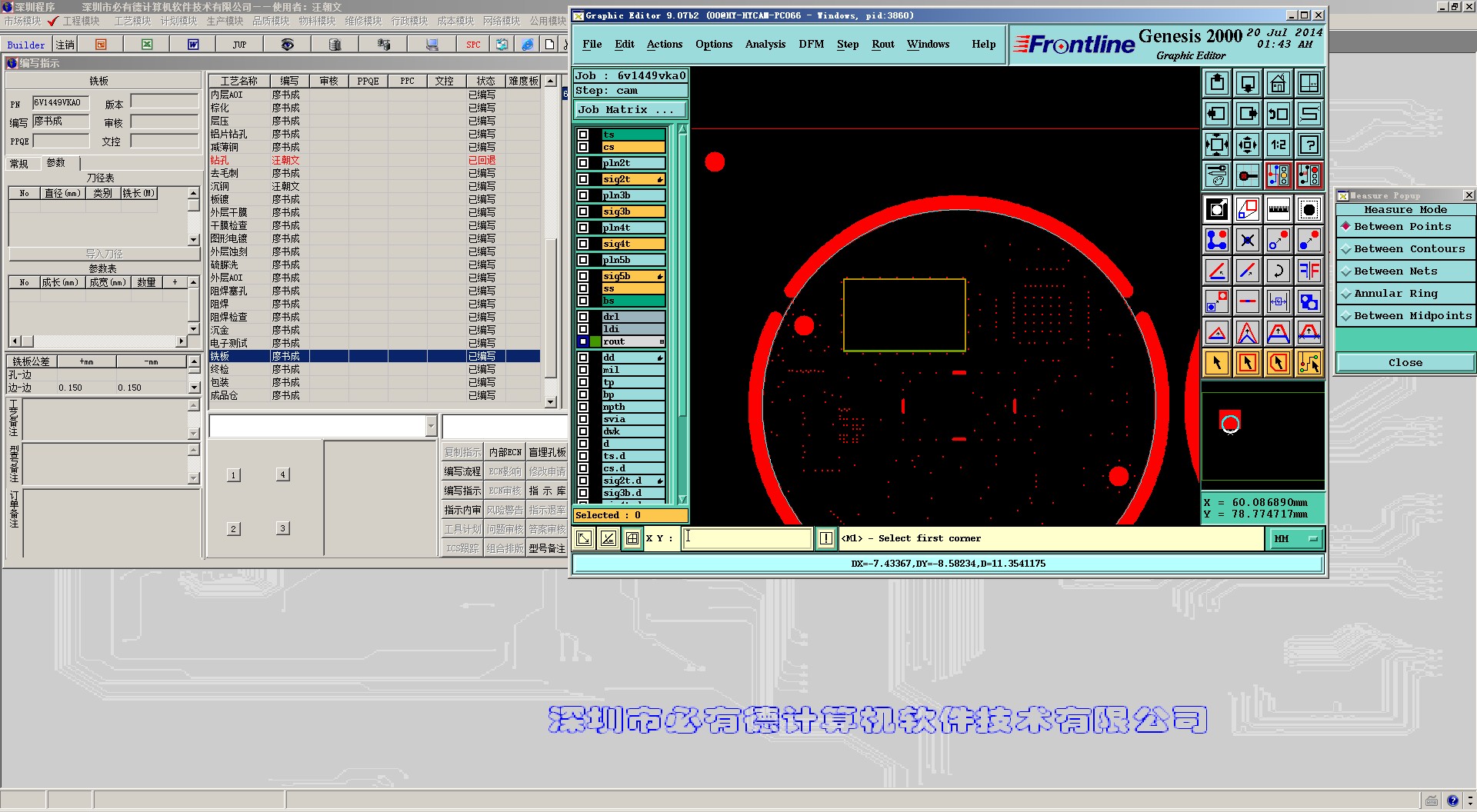Image resolution: width=1477 pixels, height=812 pixels.
Task: Click the 盲埋孔板 button
Action: pos(547,452)
